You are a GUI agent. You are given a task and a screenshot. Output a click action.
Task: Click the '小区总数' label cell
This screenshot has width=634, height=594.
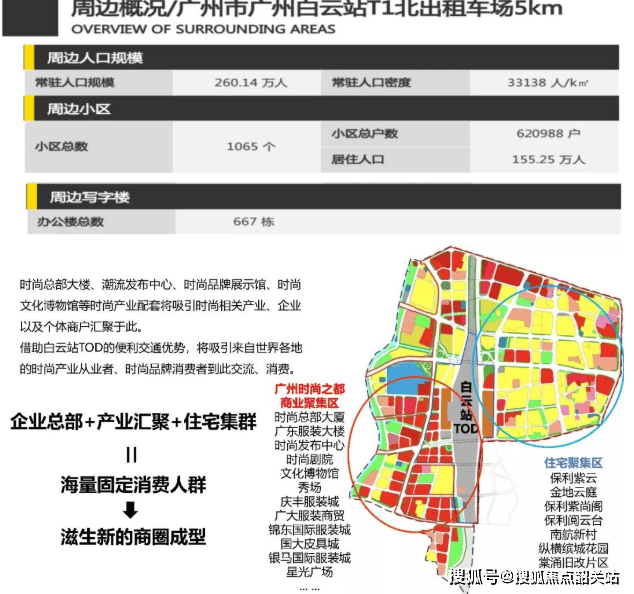(x=99, y=147)
